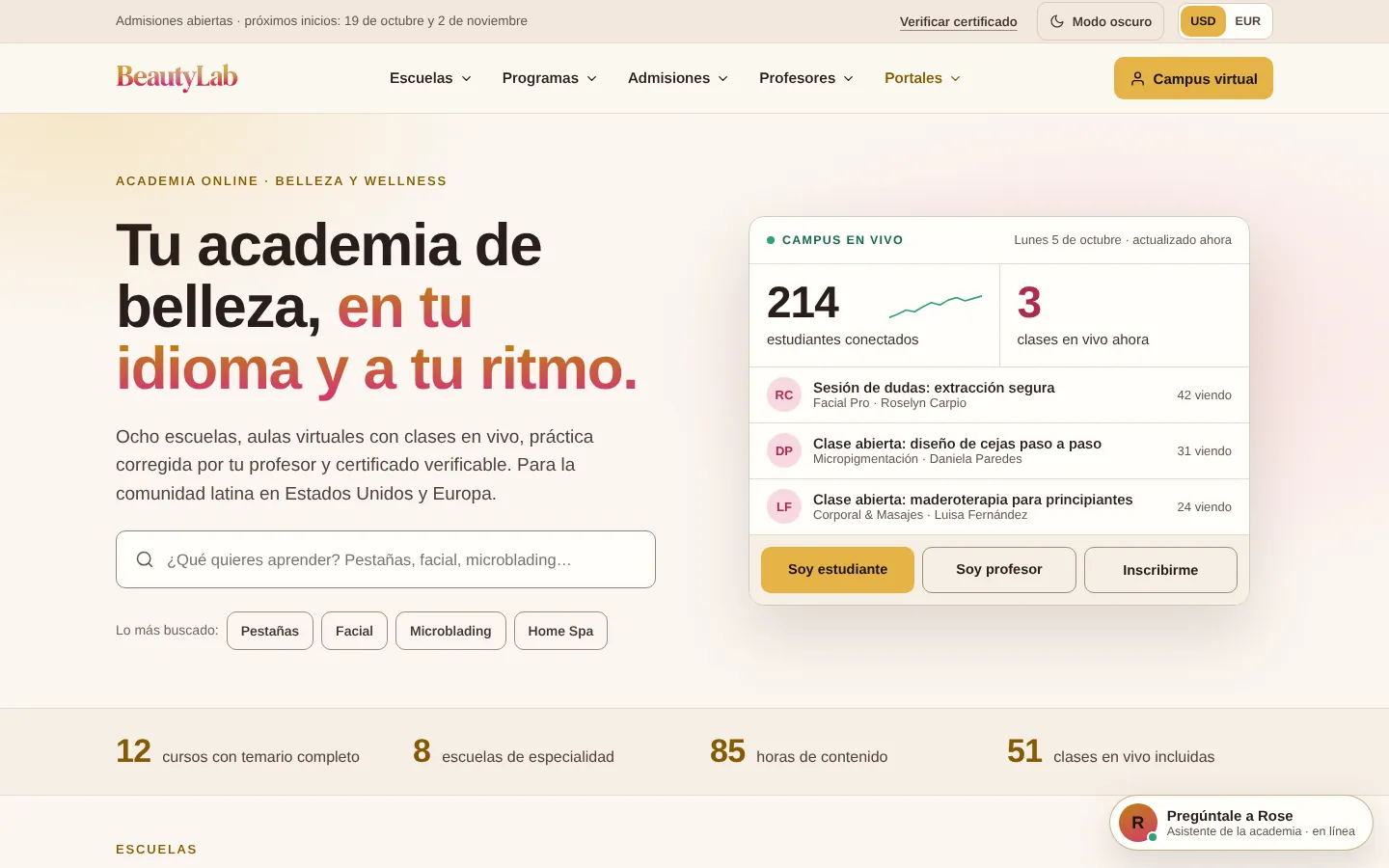Click the Inscribirme button
The width and height of the screenshot is (1389, 868).
click(x=1160, y=570)
